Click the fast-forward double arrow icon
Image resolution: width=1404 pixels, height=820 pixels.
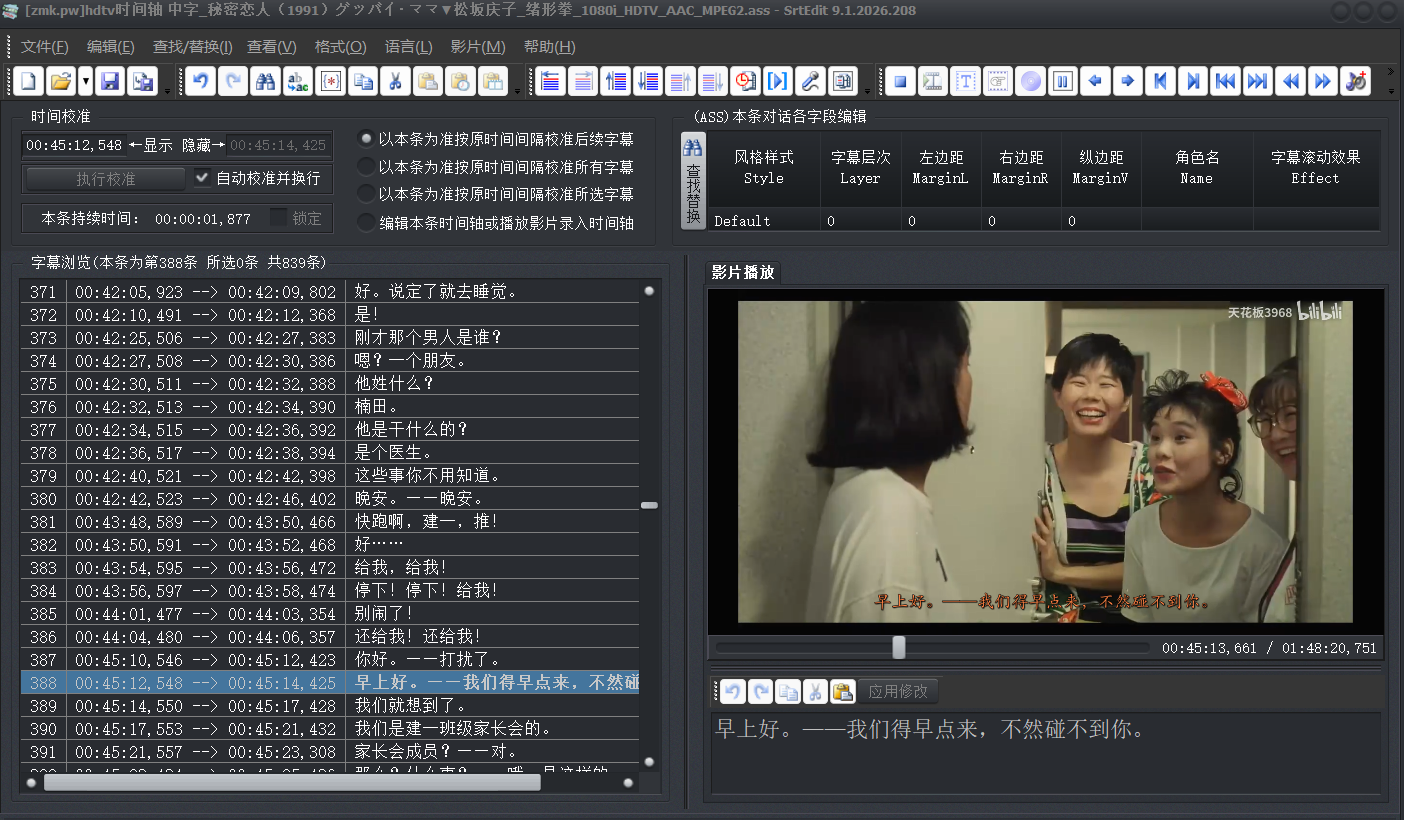click(1323, 81)
